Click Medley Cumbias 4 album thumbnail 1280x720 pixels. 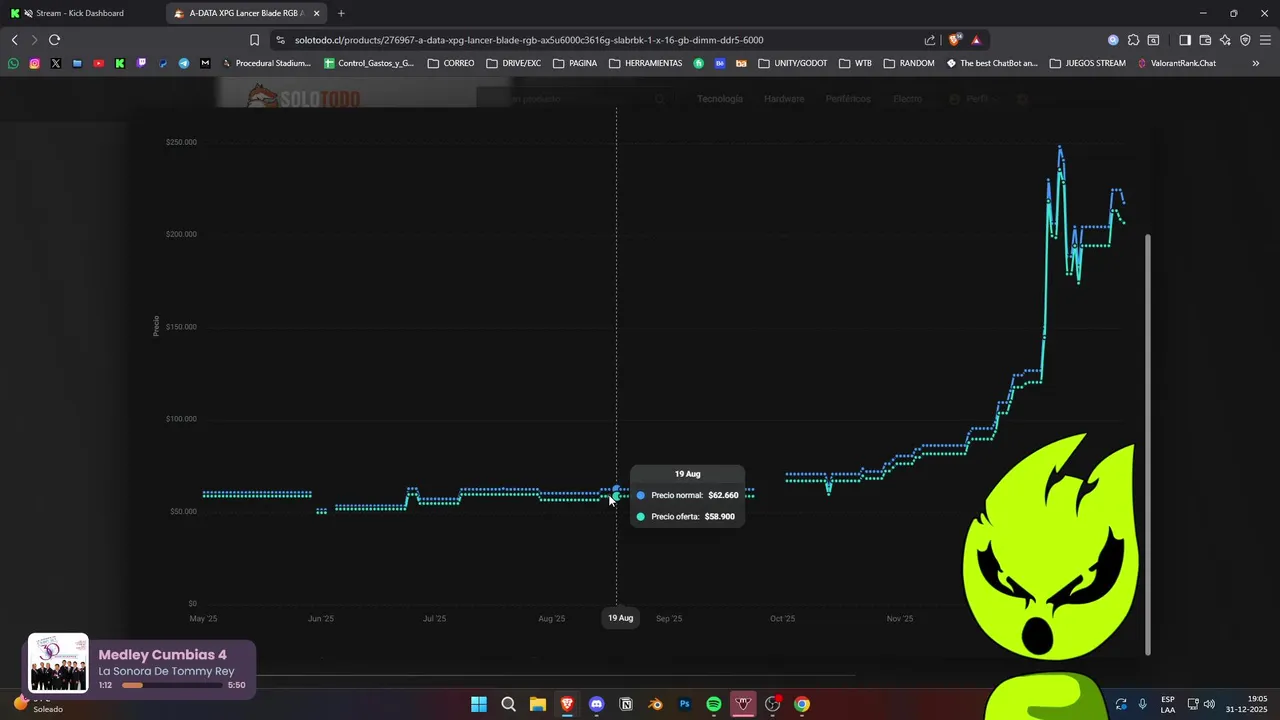coord(58,663)
